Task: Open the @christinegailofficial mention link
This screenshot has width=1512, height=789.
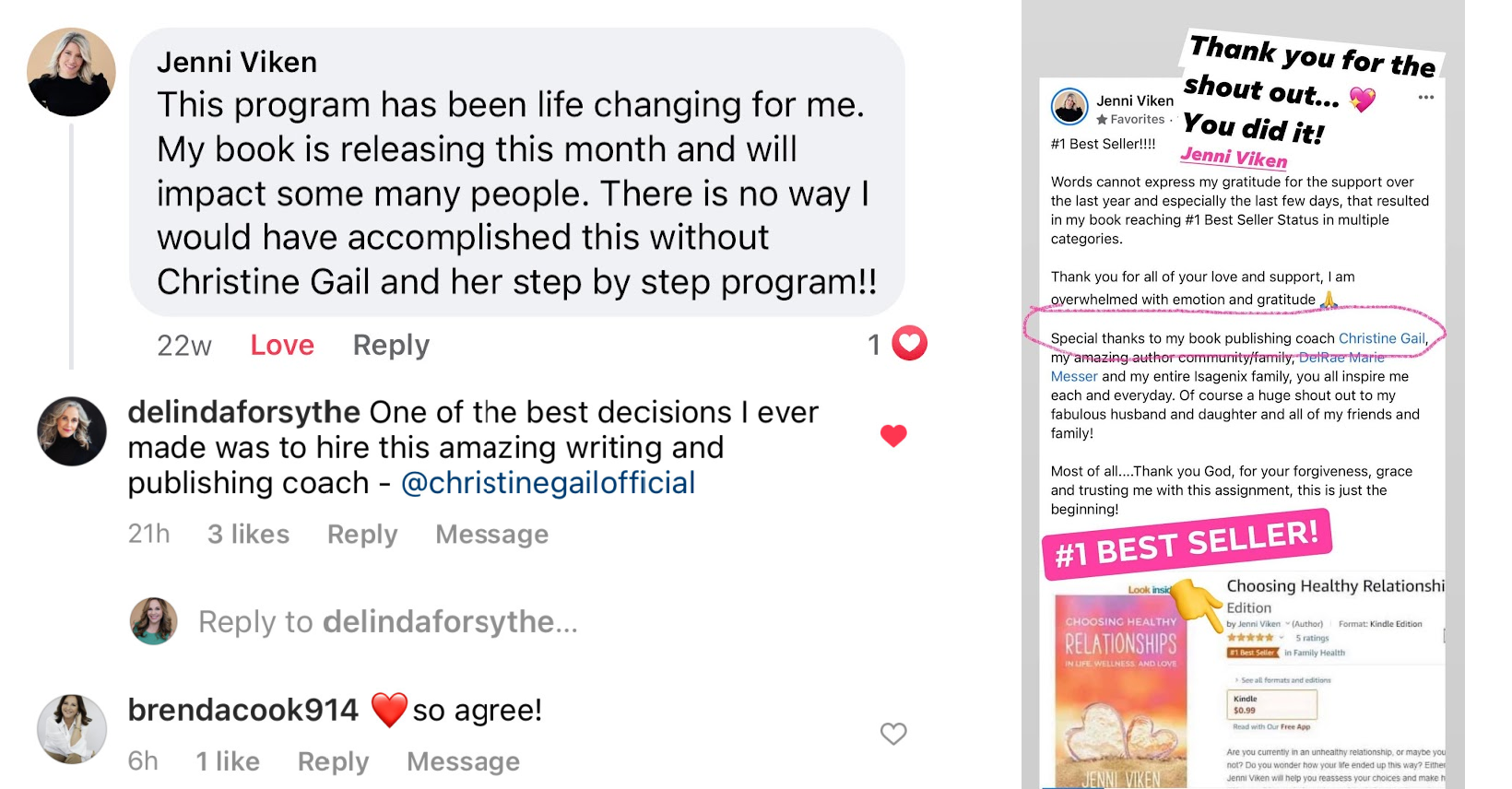Action: coord(548,483)
